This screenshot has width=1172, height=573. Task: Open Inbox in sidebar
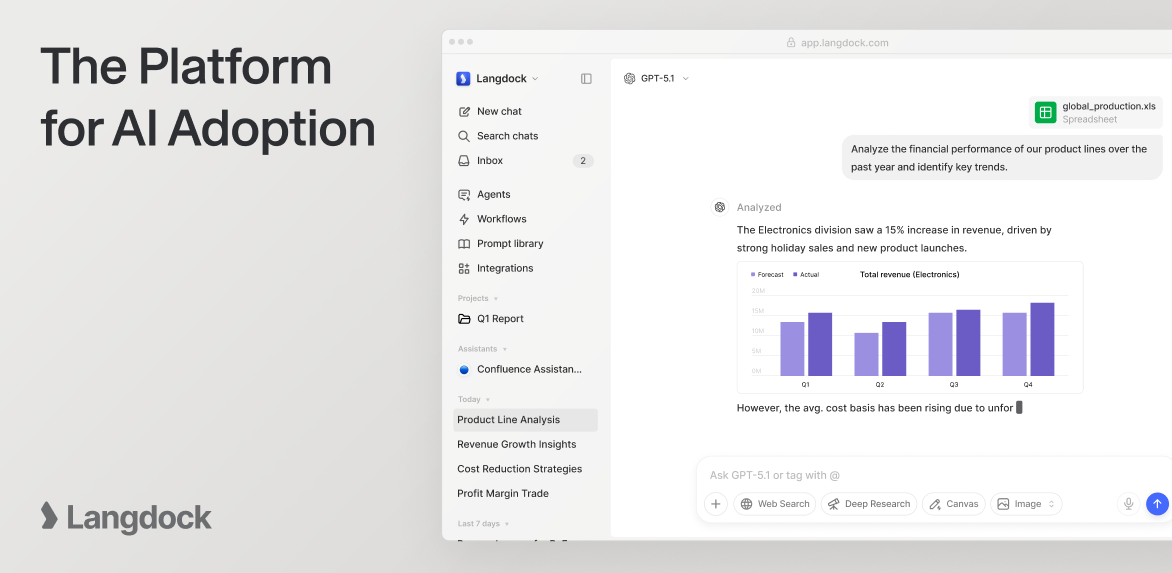pyautogui.click(x=525, y=161)
